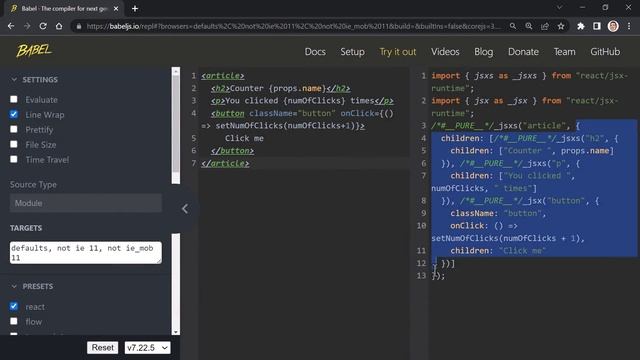Click the </button> closing tag line

point(232,151)
